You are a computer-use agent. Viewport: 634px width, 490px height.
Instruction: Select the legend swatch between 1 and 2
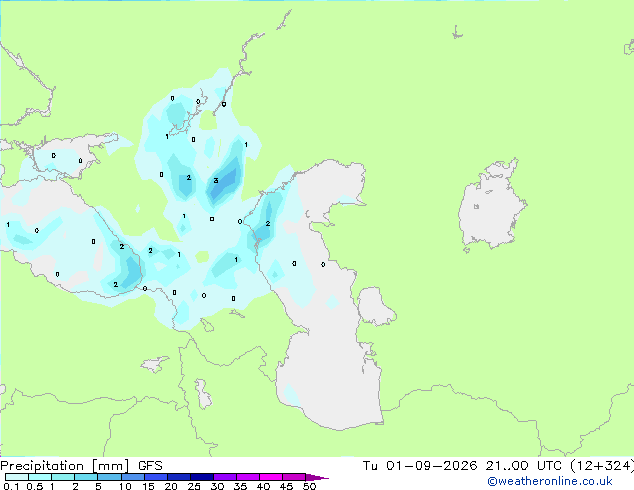pyautogui.click(x=63, y=477)
